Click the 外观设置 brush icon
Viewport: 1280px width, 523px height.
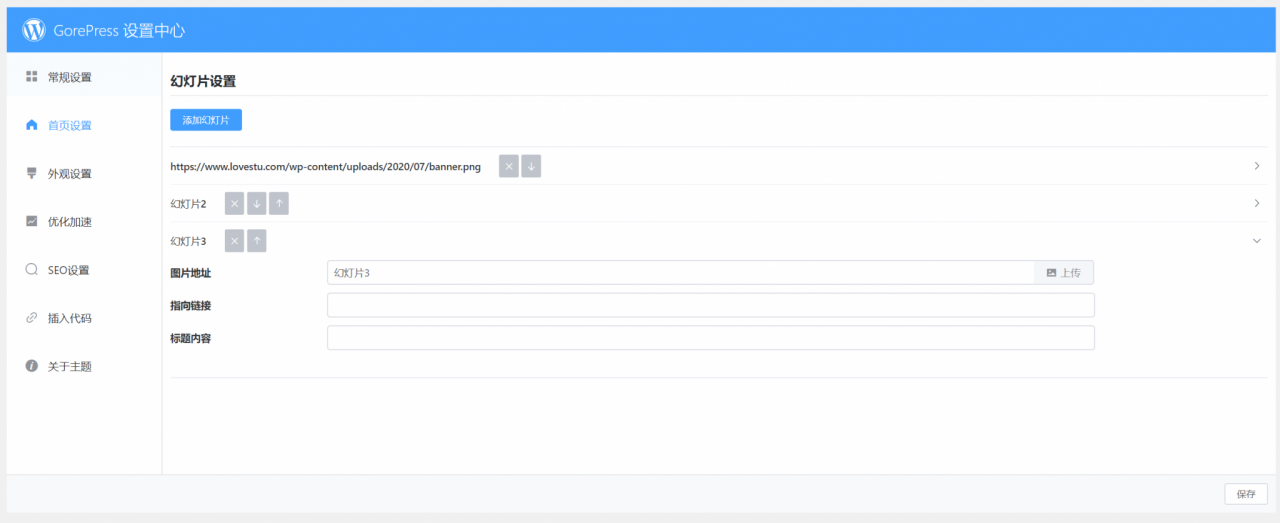(x=31, y=173)
